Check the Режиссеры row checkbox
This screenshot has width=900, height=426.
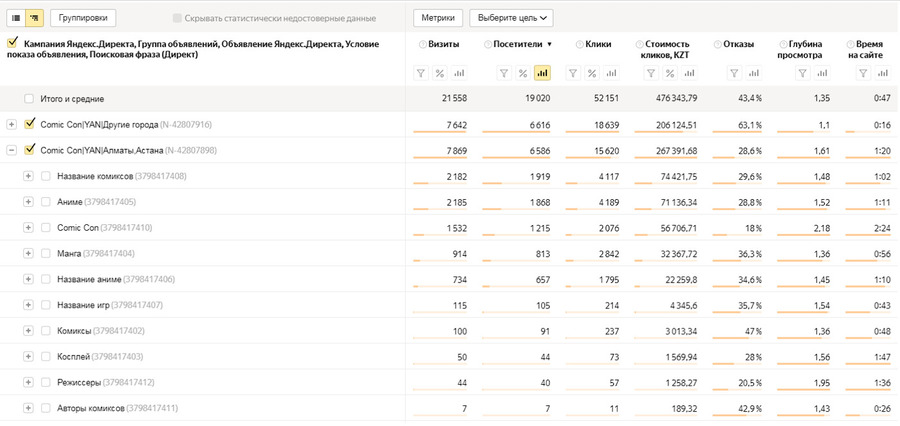tap(46, 382)
